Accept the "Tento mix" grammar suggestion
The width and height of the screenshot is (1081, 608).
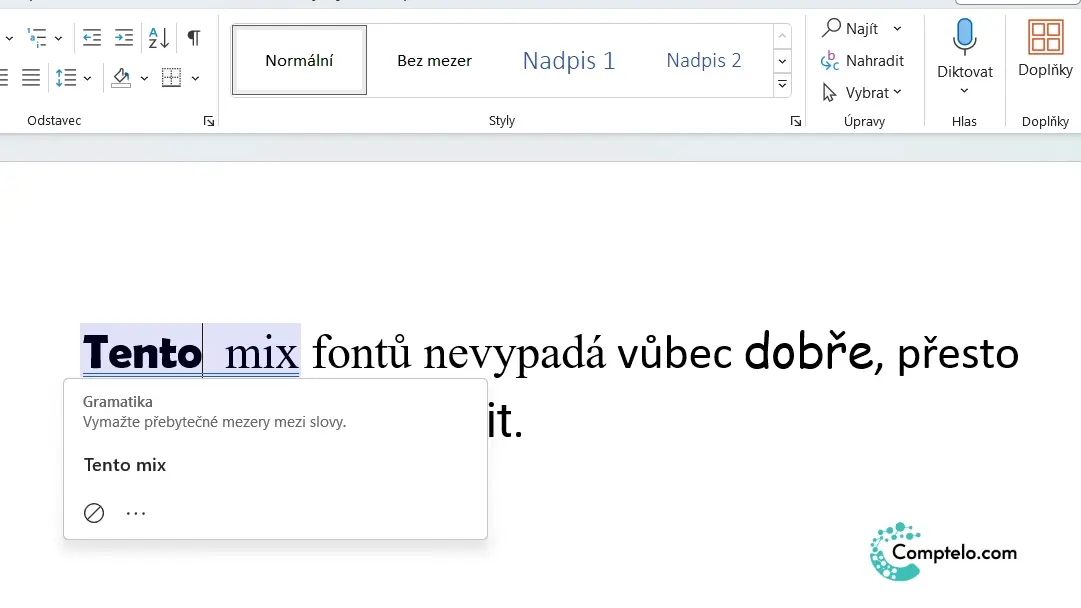coord(125,465)
